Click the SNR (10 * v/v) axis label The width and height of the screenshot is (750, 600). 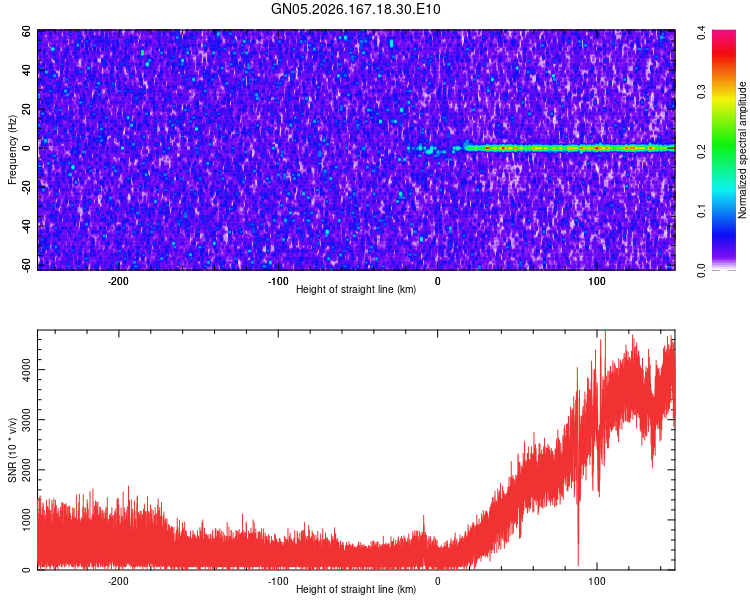[x=12, y=450]
